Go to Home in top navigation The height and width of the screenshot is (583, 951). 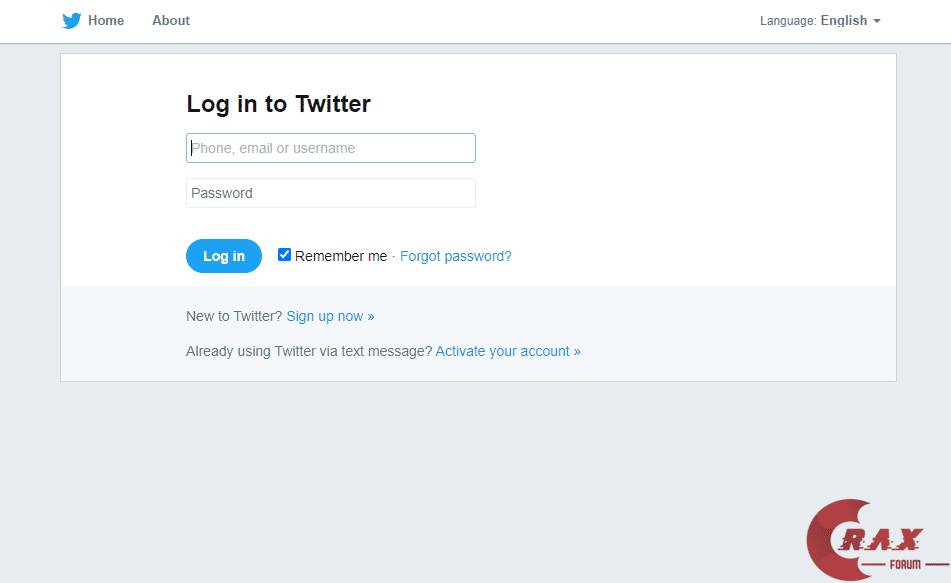coord(106,21)
